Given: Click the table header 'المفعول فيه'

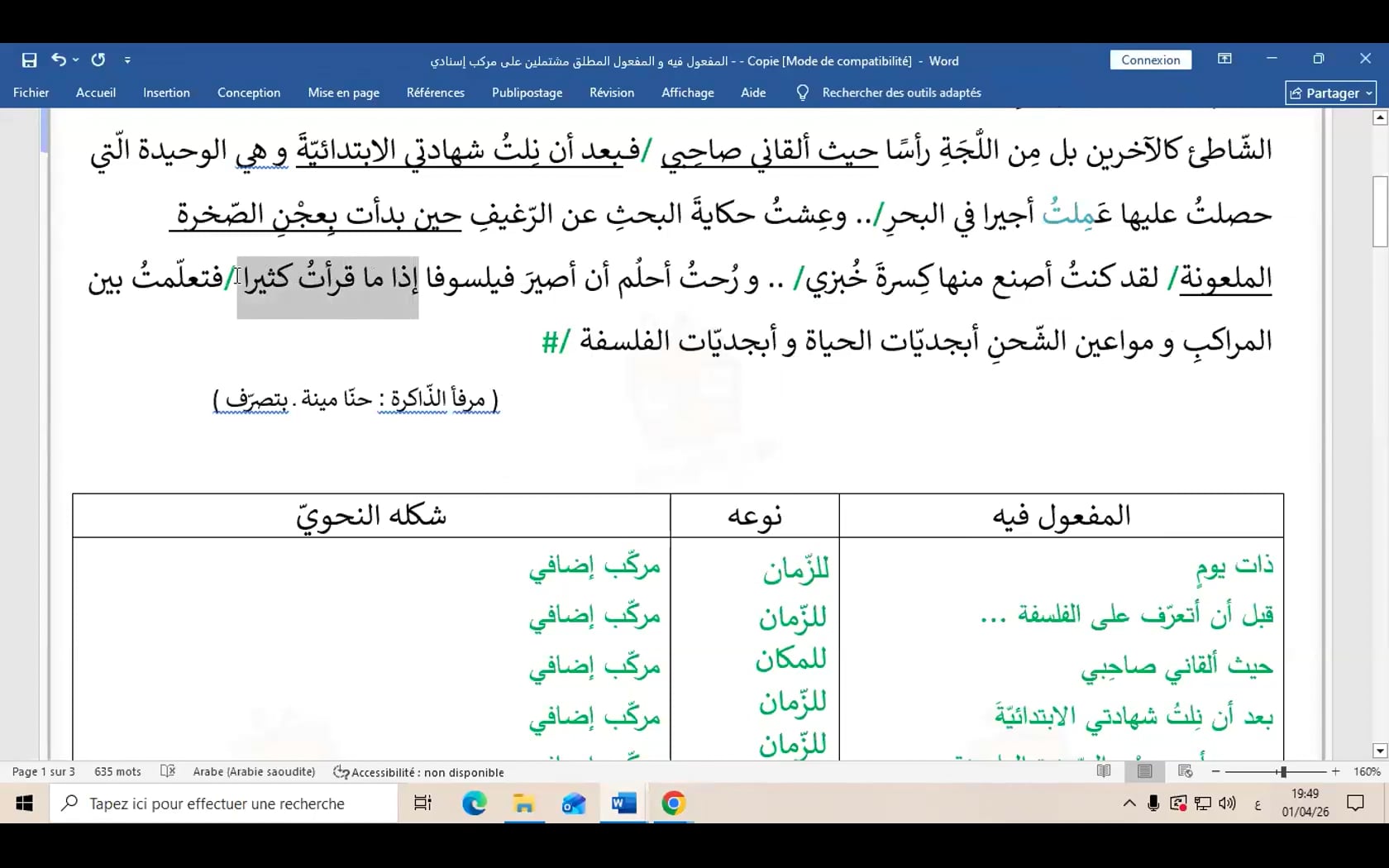Looking at the screenshot, I should point(1062,517).
